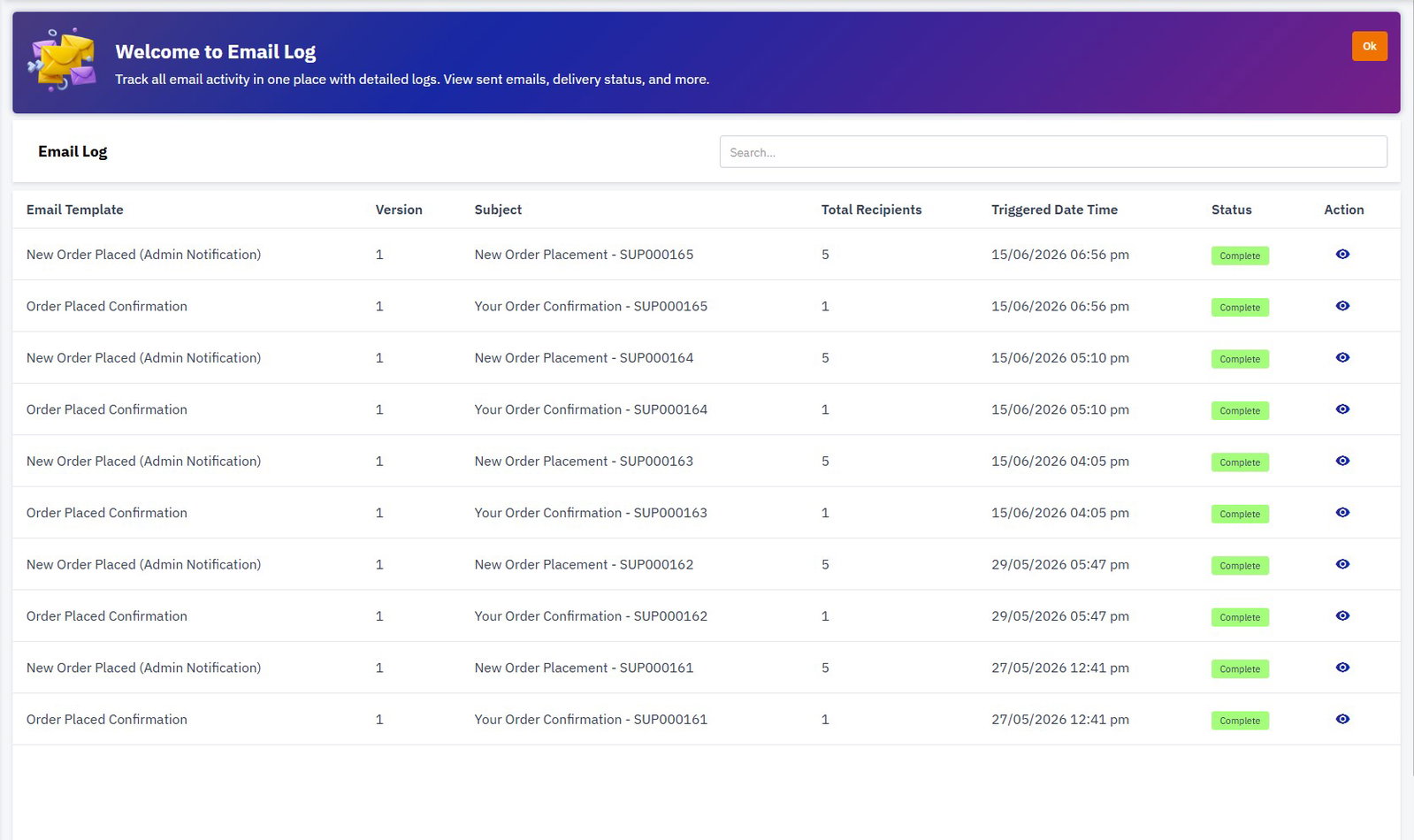Viewport: 1414px width, 840px height.
Task: Dismiss welcome banner with Ok button
Action: 1369,46
